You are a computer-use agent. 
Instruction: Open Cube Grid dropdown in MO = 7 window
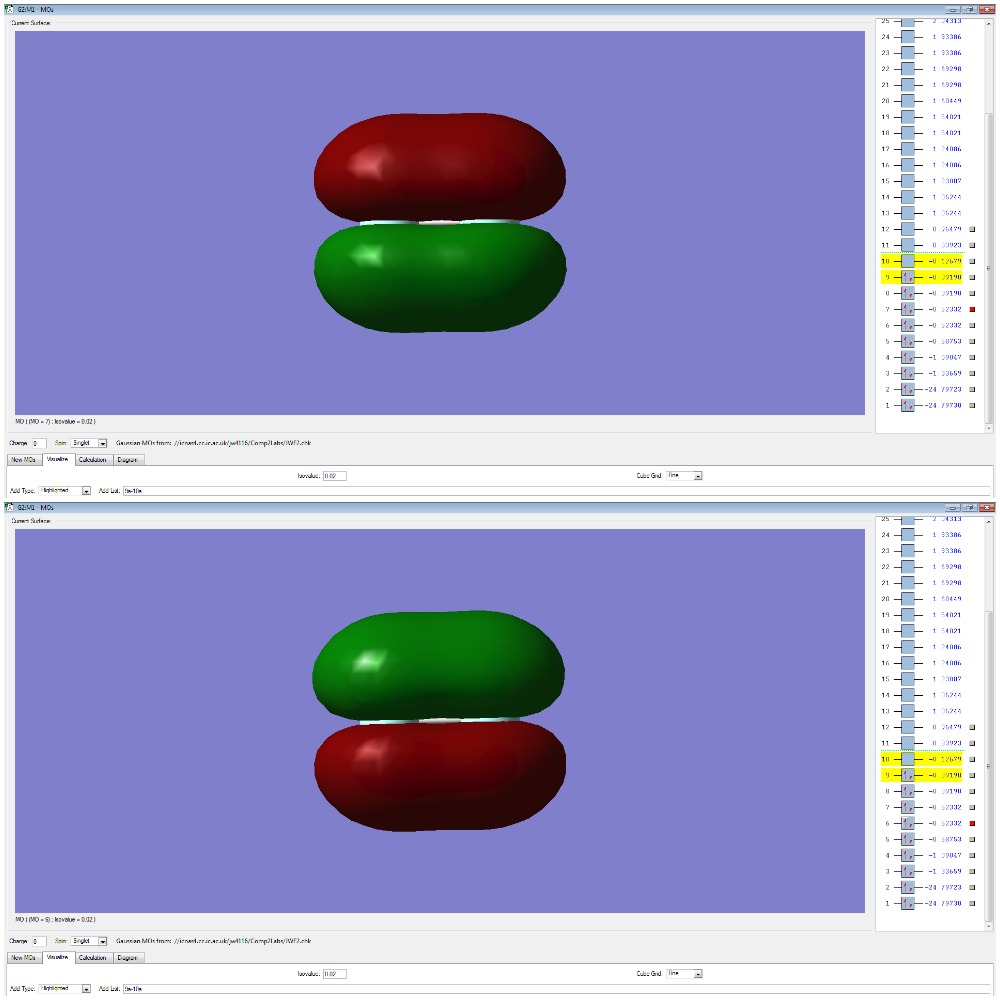684,476
